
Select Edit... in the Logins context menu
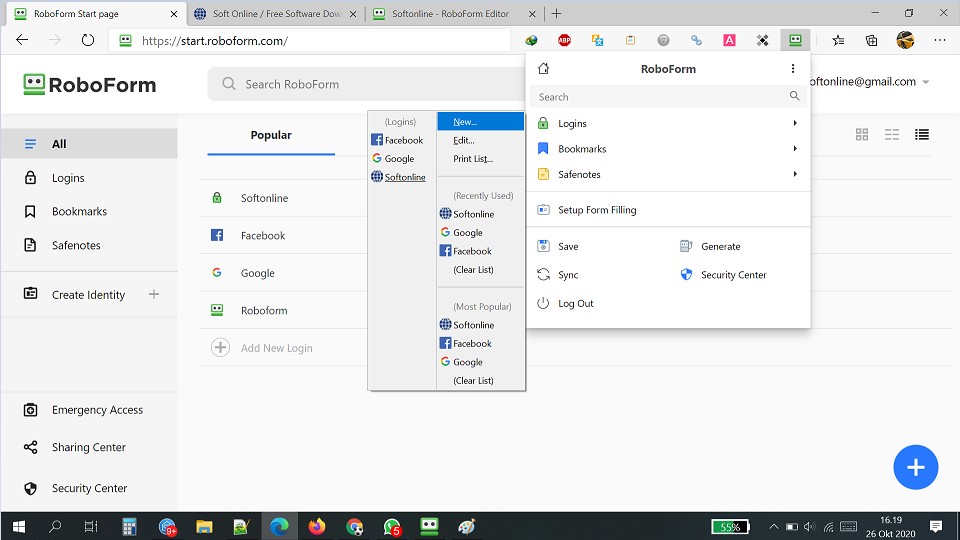[481, 140]
